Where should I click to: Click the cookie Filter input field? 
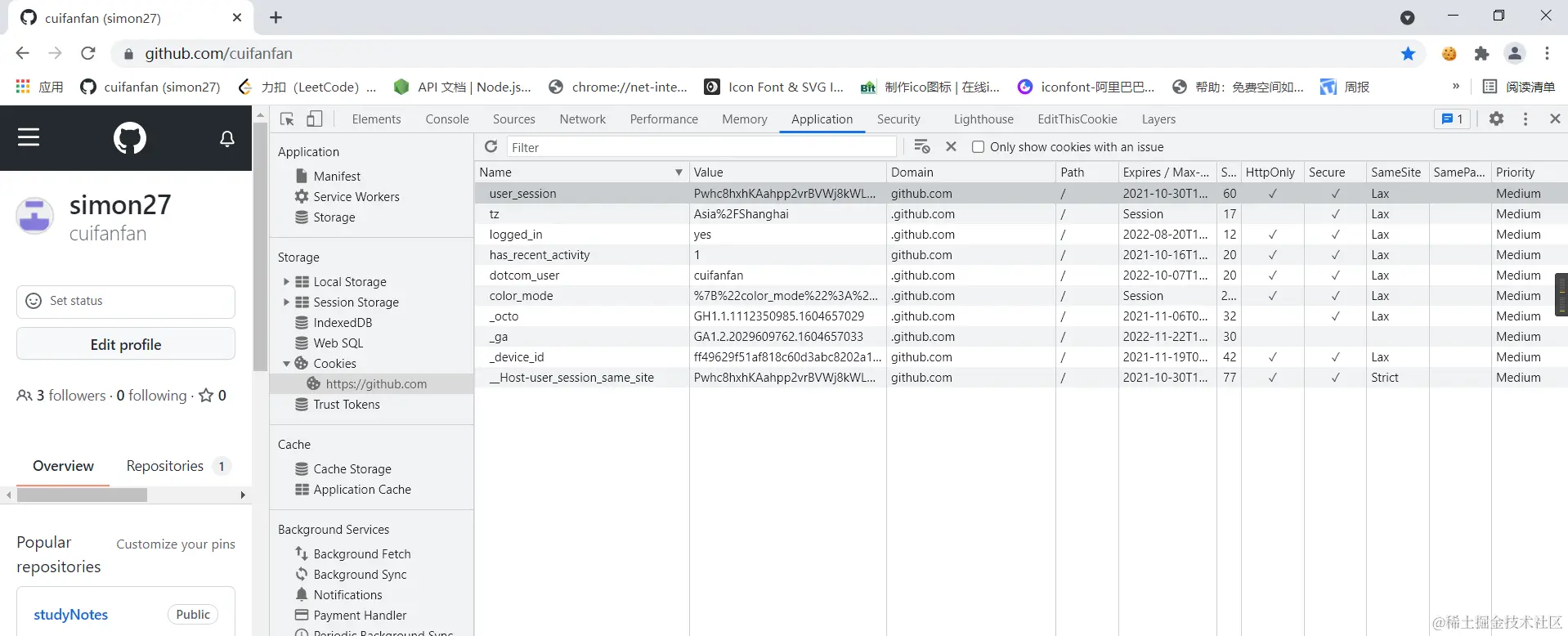[x=701, y=147]
